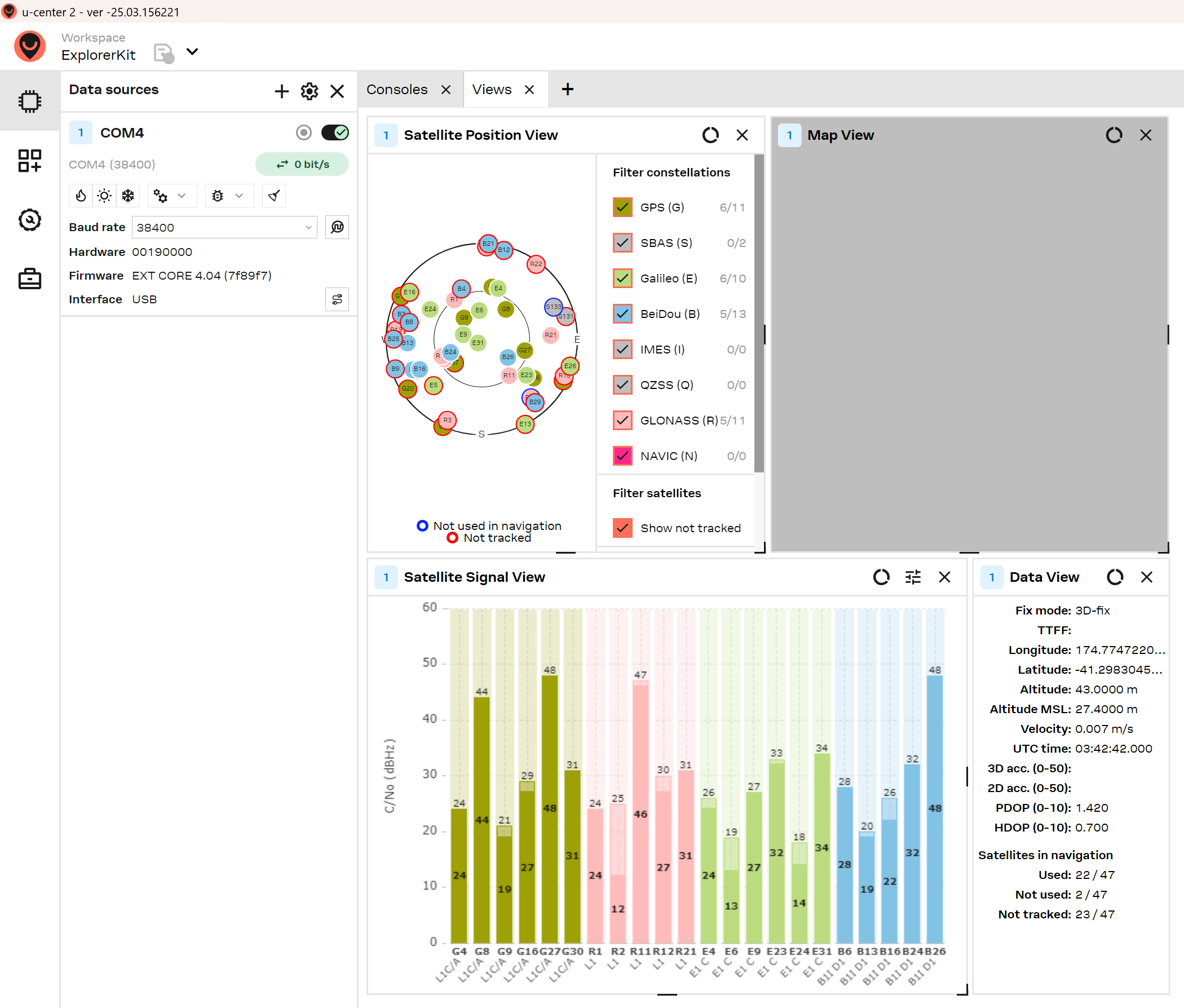Open the toolbox briefcase icon in sidebar
The height and width of the screenshot is (1008, 1184).
pos(30,279)
